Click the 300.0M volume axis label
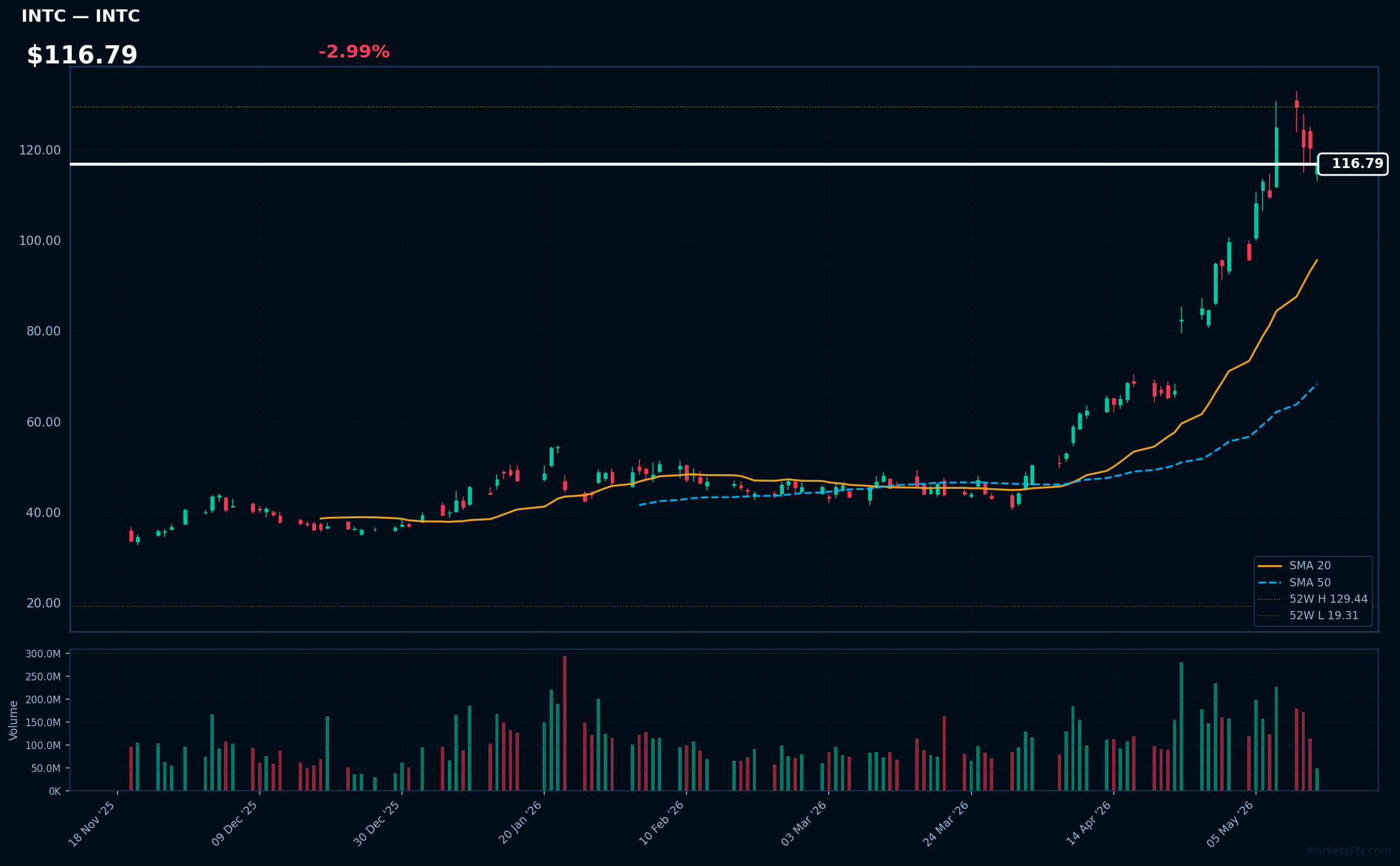The width and height of the screenshot is (1400, 866). coord(43,654)
